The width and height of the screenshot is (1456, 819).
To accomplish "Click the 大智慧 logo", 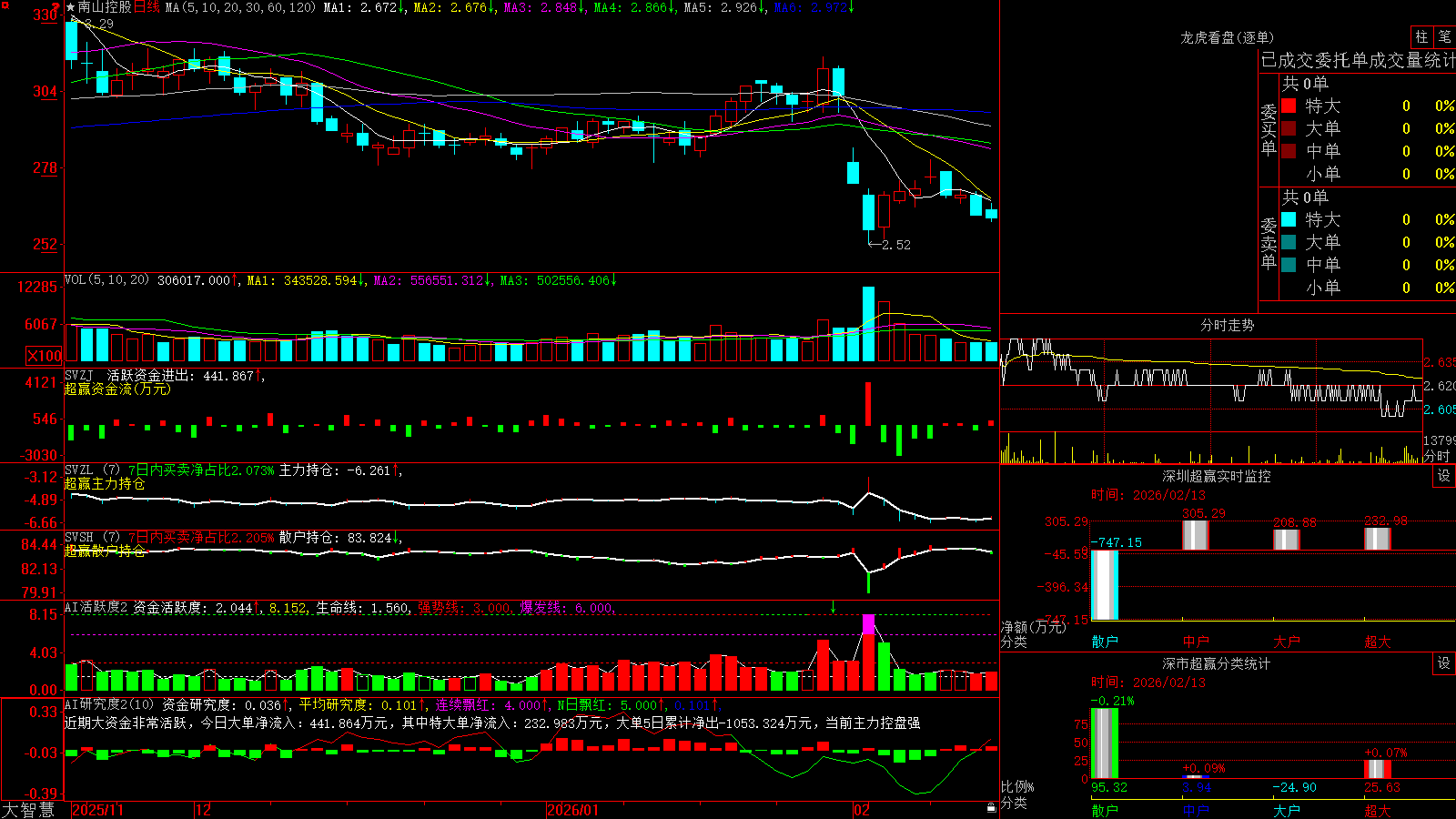I will pos(28,810).
